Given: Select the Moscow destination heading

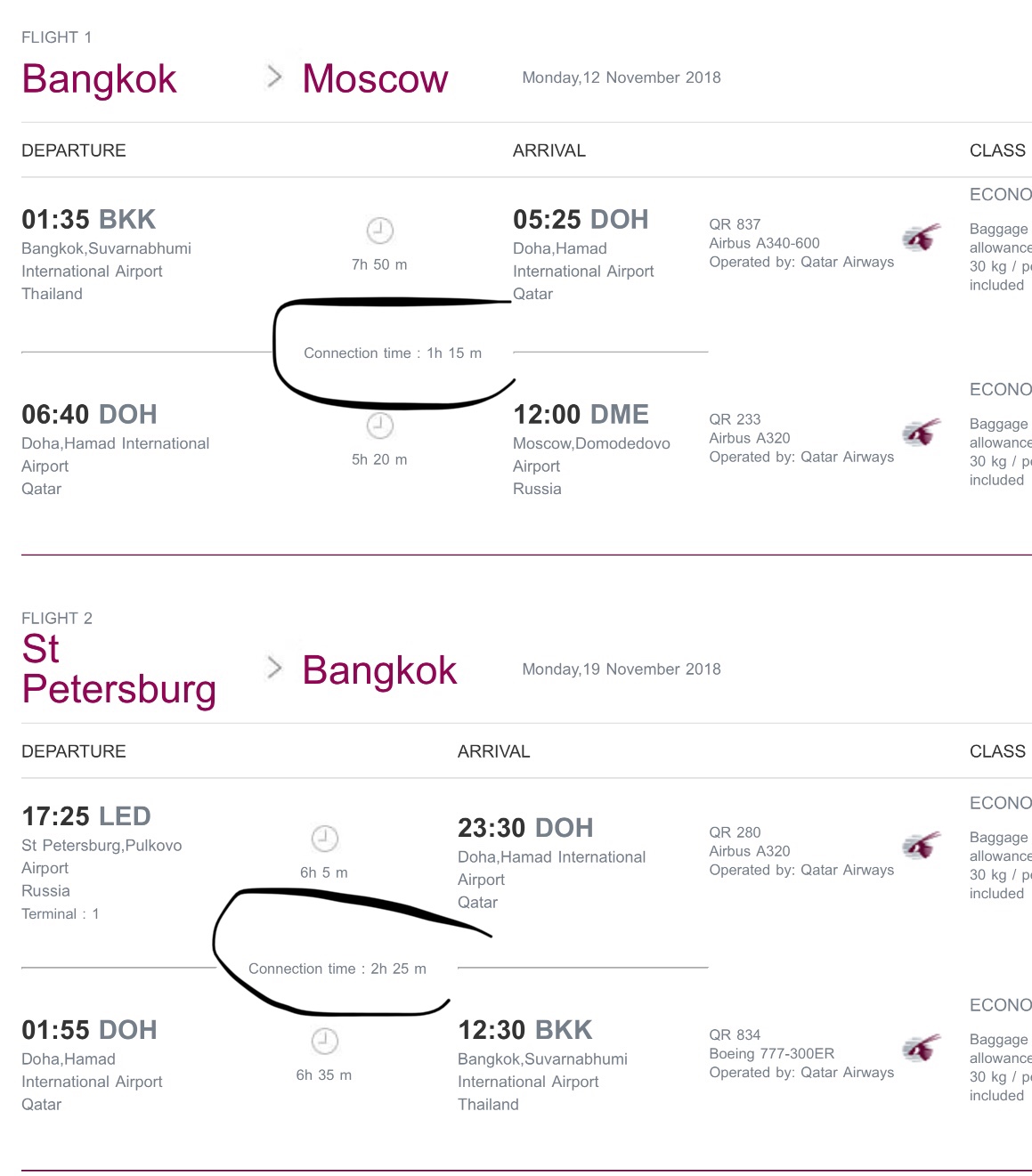Looking at the screenshot, I should 375,79.
